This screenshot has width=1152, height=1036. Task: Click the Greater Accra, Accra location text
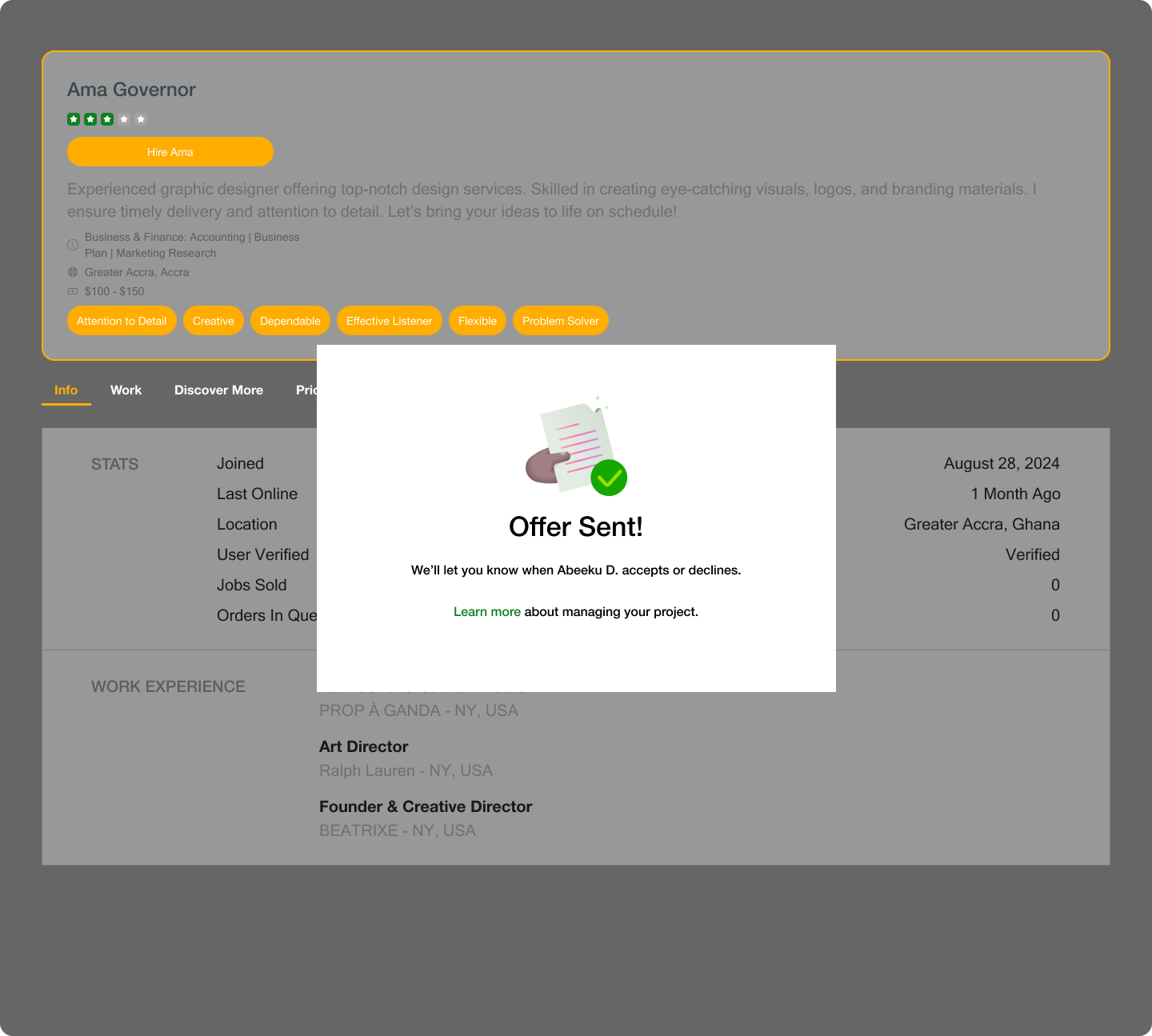(137, 272)
